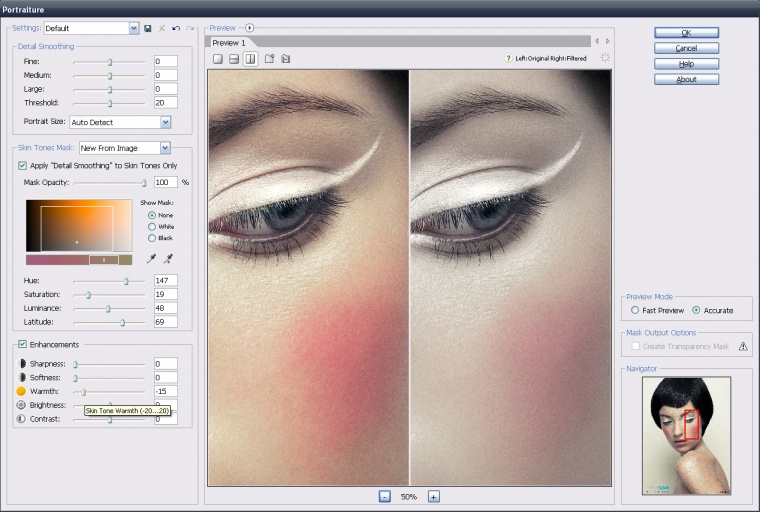Click the undo arrow icon
The height and width of the screenshot is (512, 760).
176,29
